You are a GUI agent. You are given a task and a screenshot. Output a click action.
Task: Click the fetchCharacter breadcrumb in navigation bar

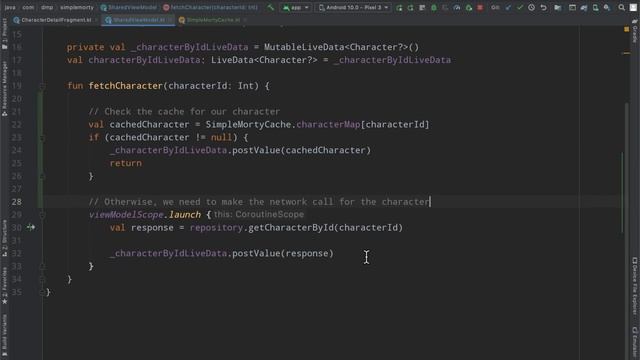coord(210,7)
